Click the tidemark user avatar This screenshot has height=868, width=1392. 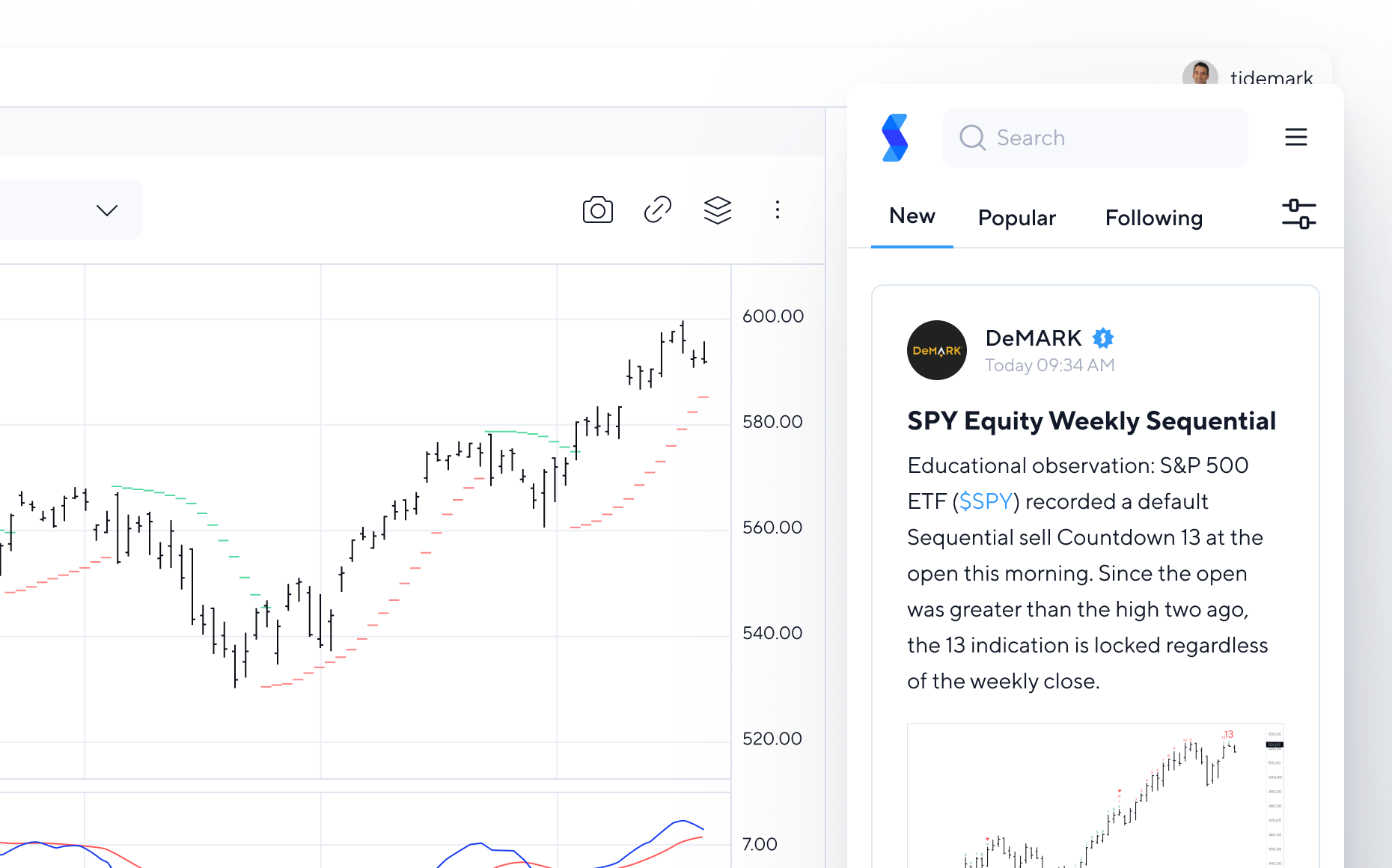1200,73
